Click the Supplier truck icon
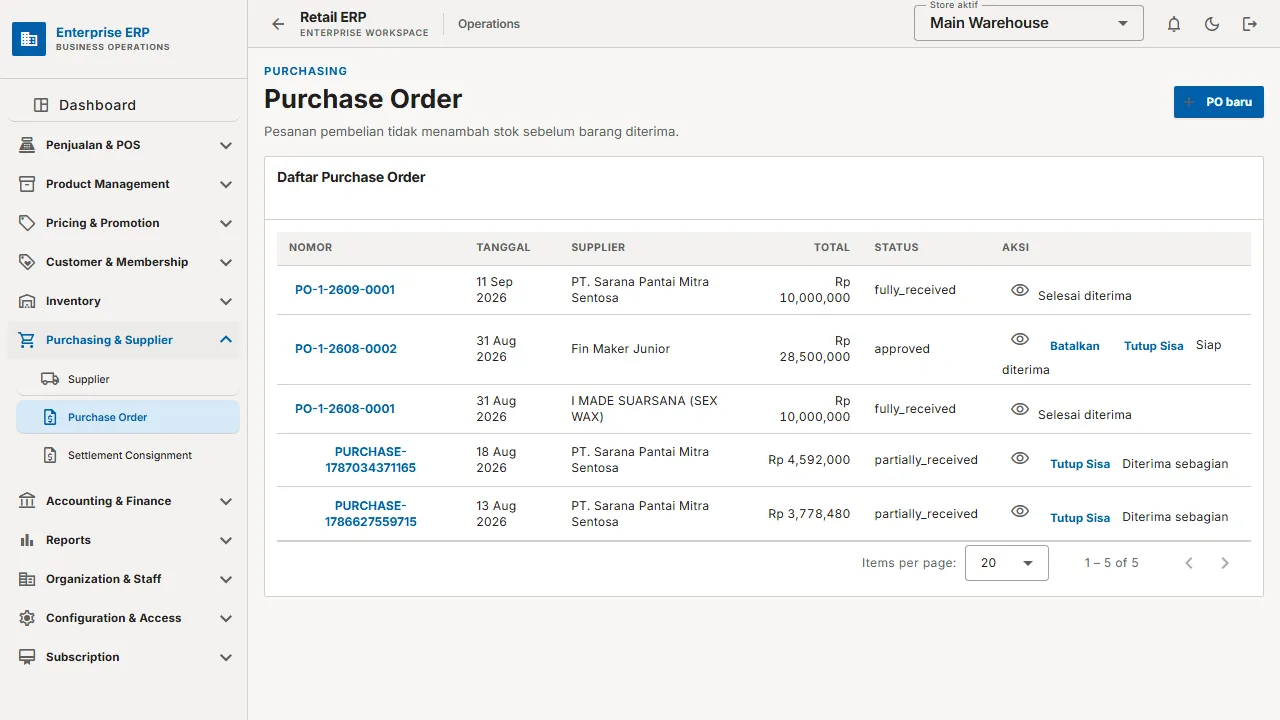This screenshot has width=1280, height=720. (50, 379)
